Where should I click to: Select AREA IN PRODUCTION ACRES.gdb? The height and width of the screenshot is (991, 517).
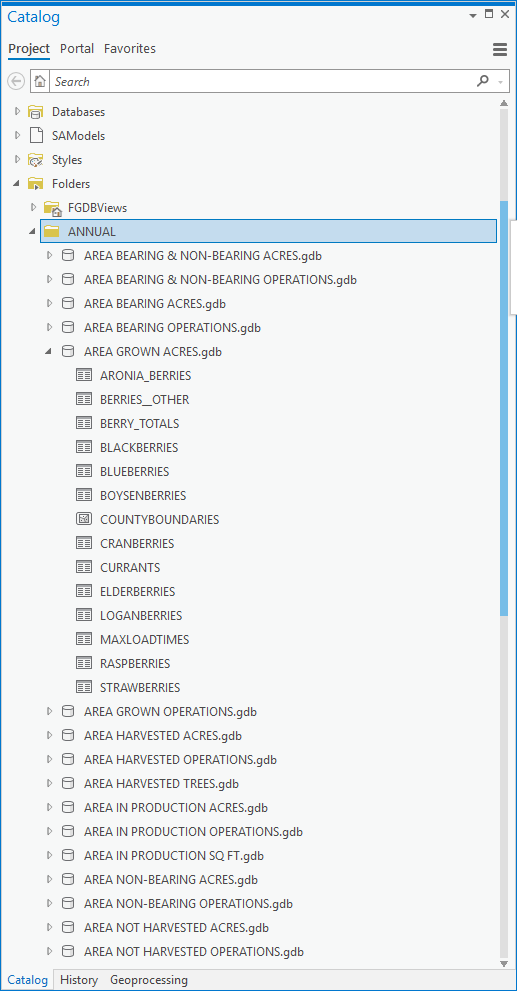coord(176,808)
